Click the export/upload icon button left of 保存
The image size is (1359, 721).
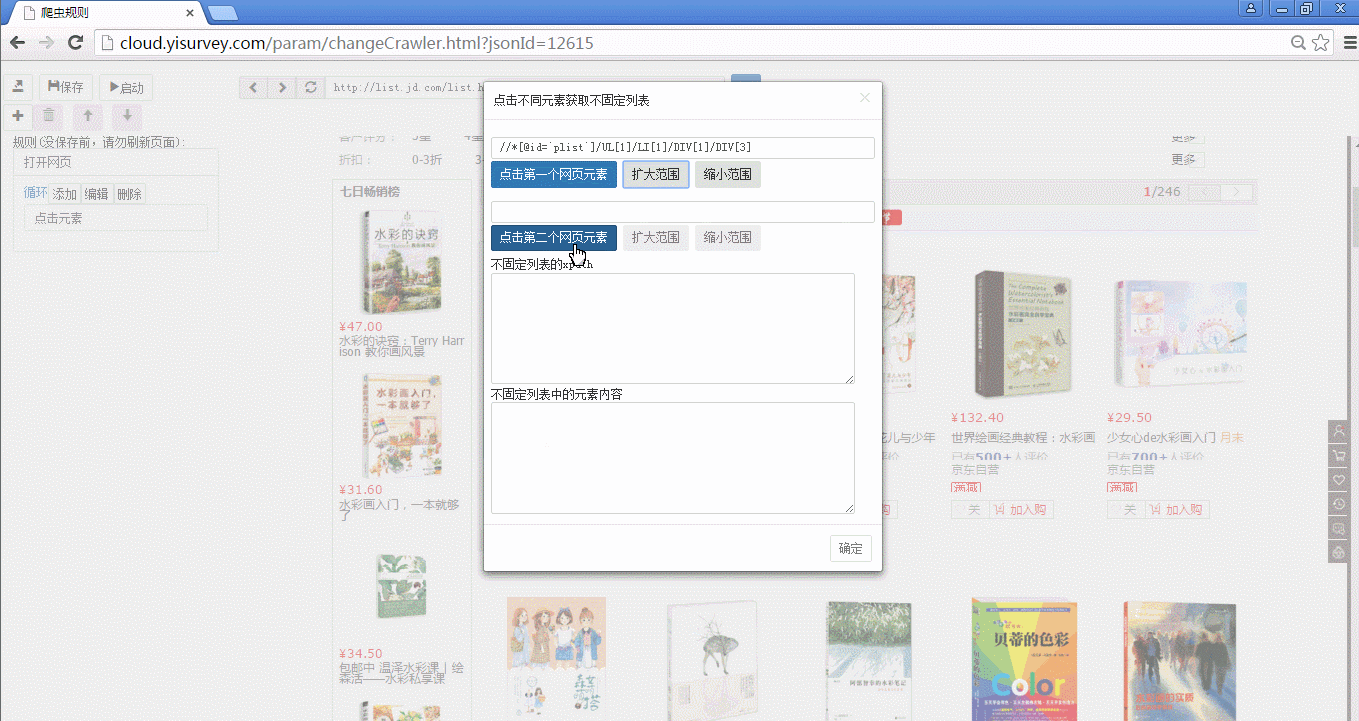[18, 87]
